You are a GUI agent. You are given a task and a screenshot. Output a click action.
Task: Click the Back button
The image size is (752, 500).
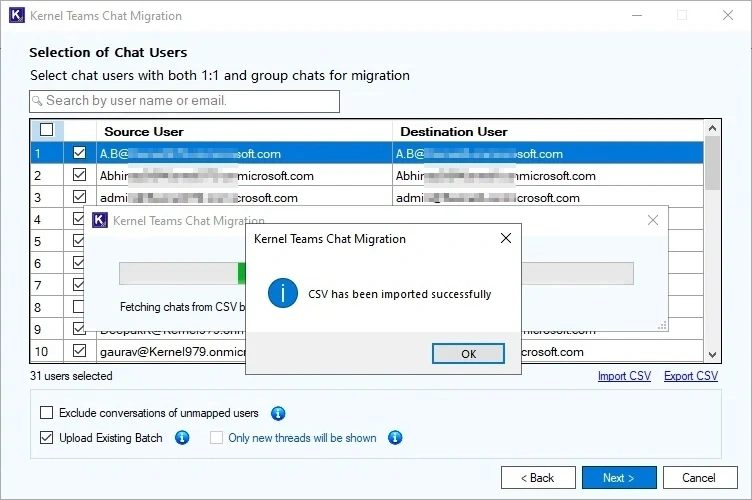[538, 477]
